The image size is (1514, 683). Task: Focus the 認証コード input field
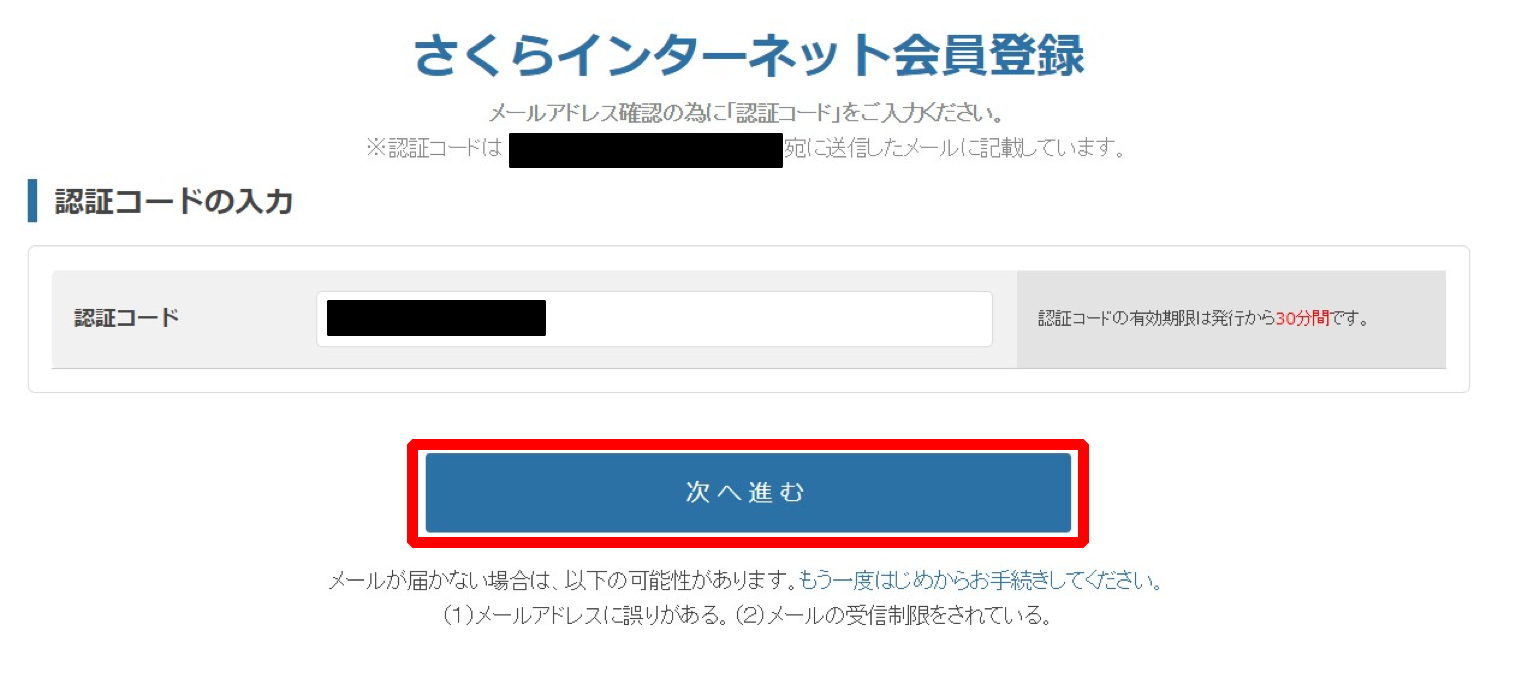654,319
